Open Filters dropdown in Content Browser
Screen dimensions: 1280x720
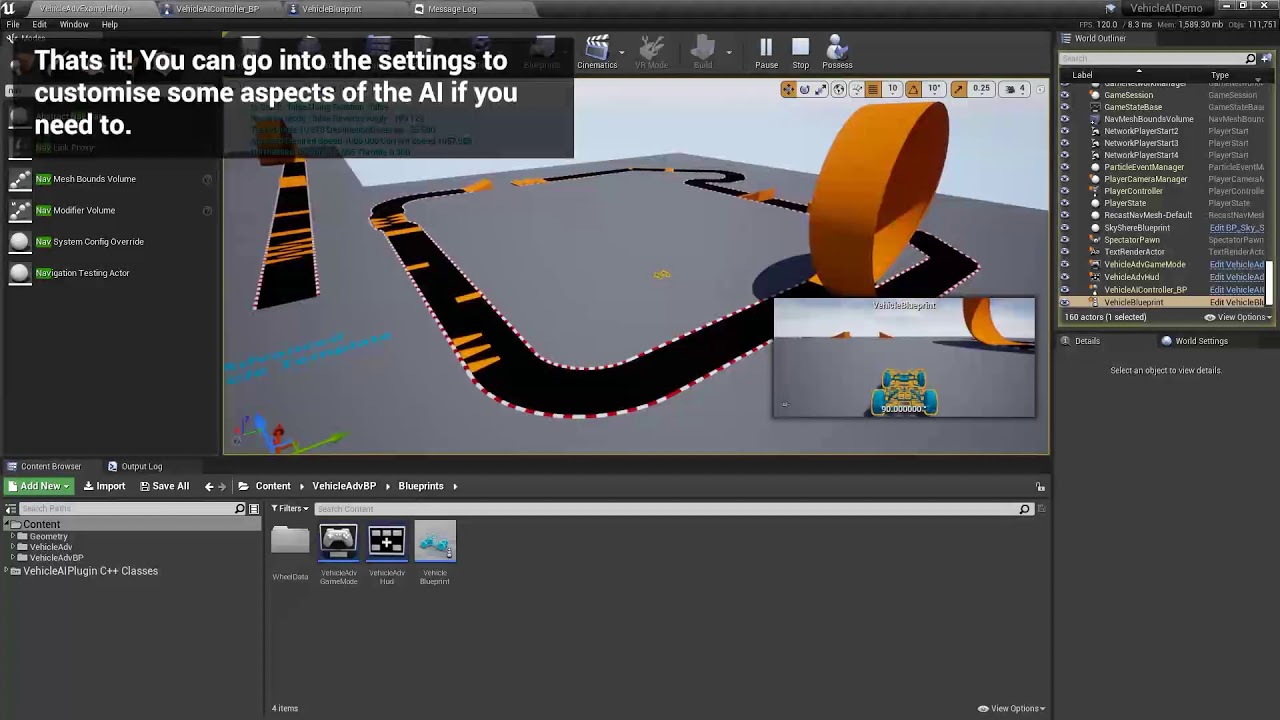[290, 509]
